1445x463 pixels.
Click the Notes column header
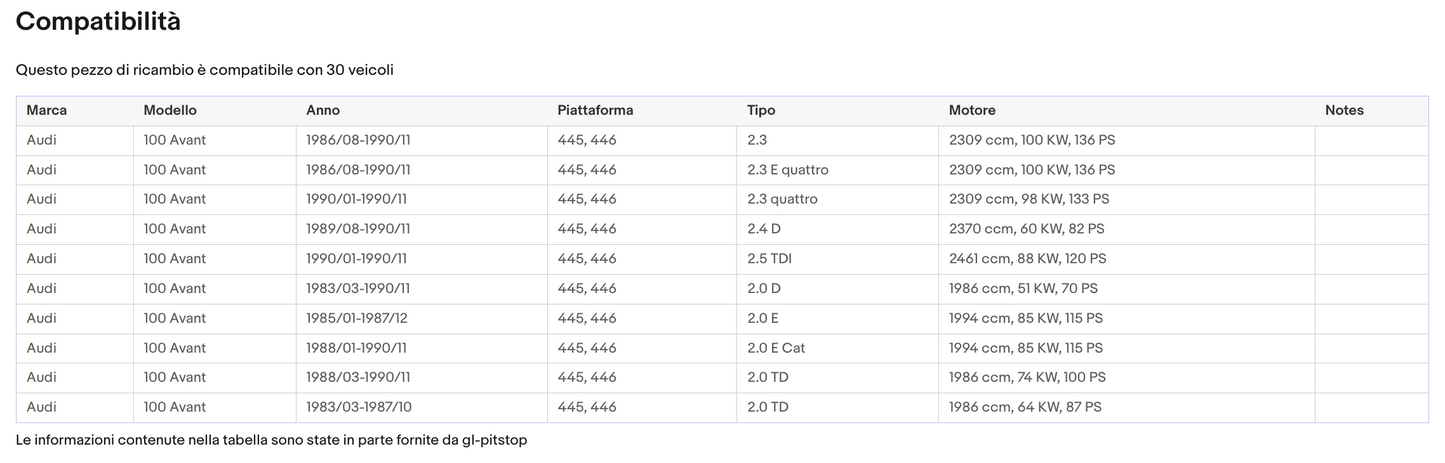pyautogui.click(x=1344, y=110)
